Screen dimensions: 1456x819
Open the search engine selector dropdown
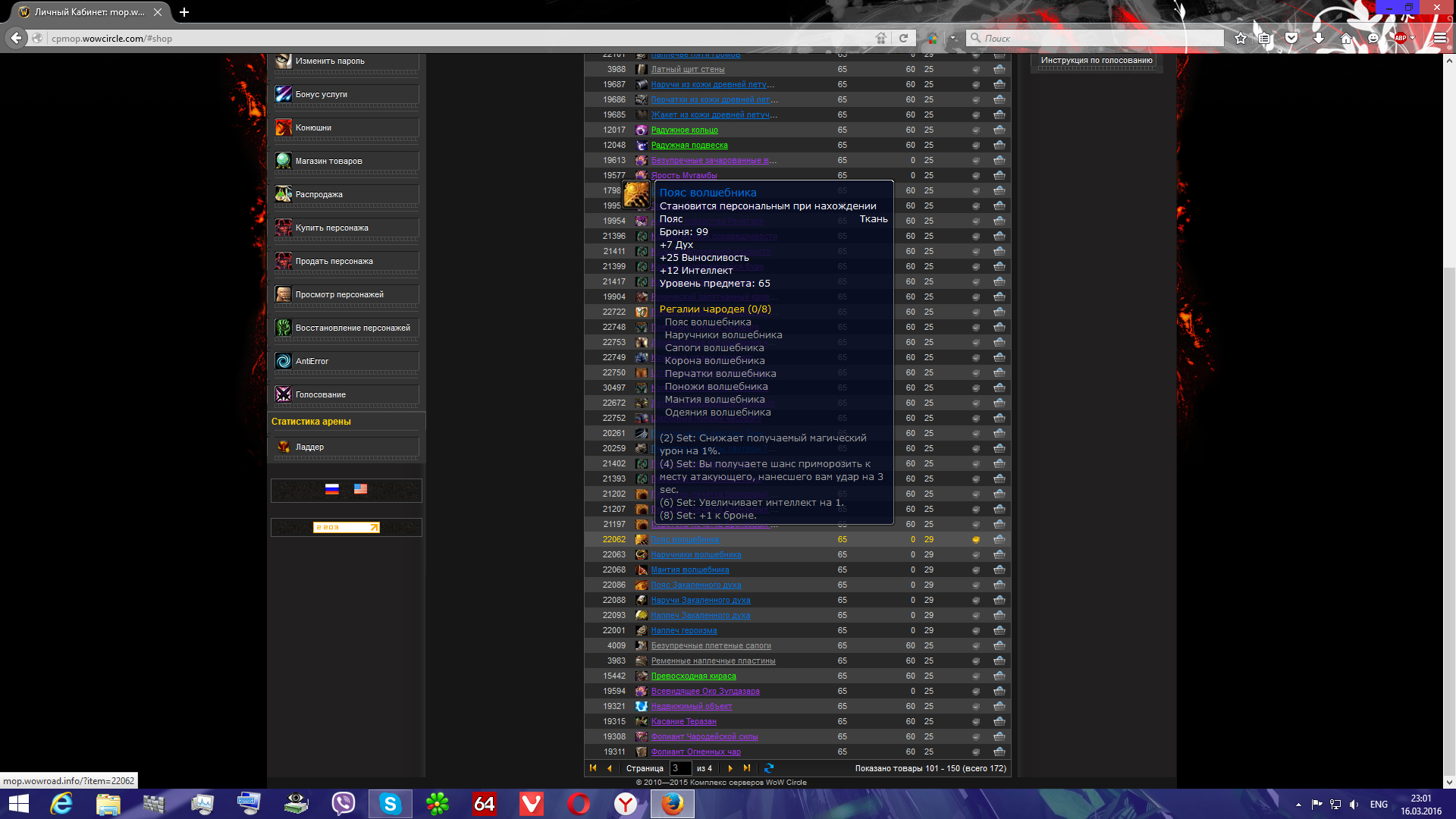[x=954, y=38]
